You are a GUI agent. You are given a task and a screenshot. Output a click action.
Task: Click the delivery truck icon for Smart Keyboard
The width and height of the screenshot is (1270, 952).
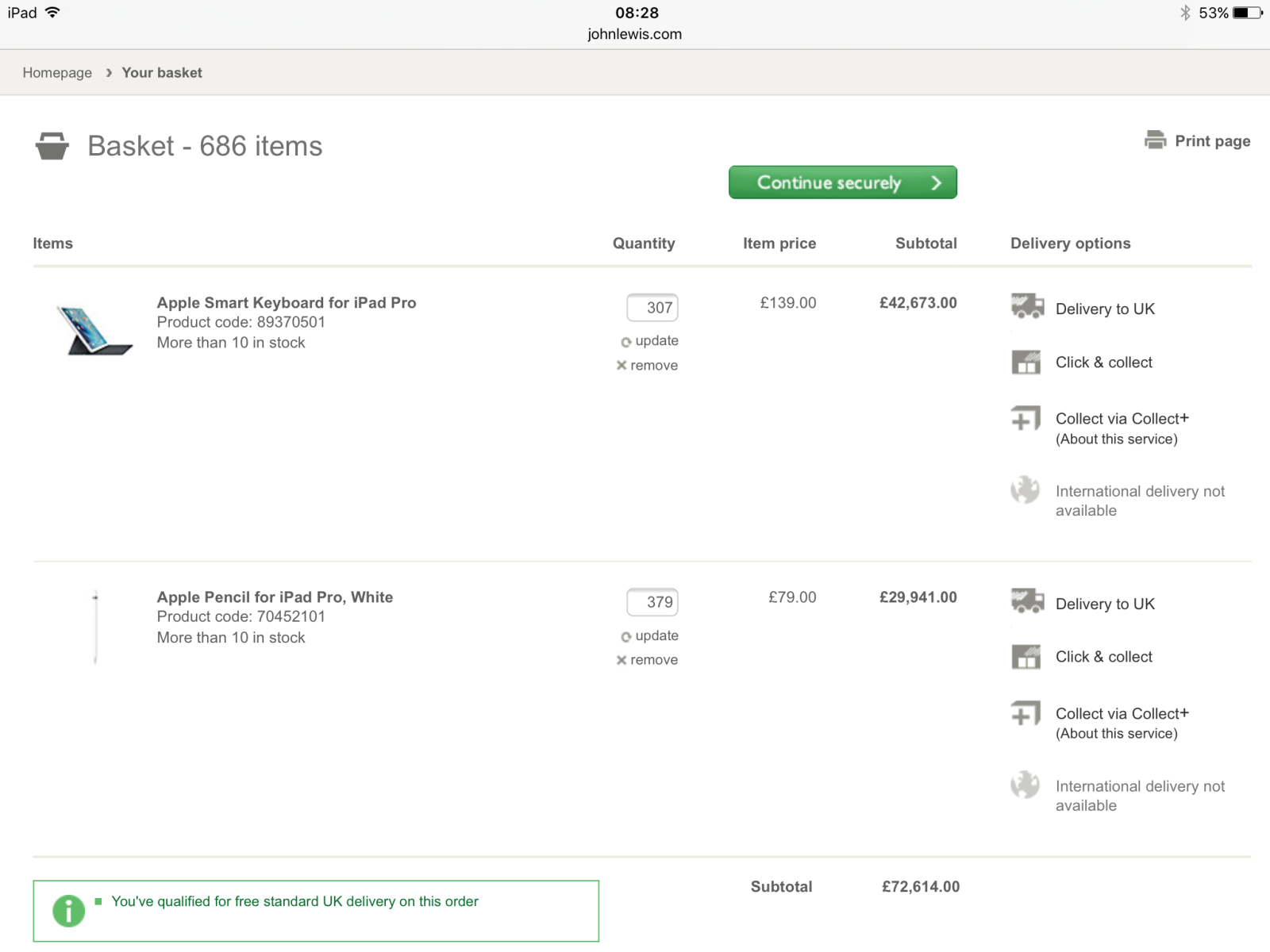pos(1027,306)
